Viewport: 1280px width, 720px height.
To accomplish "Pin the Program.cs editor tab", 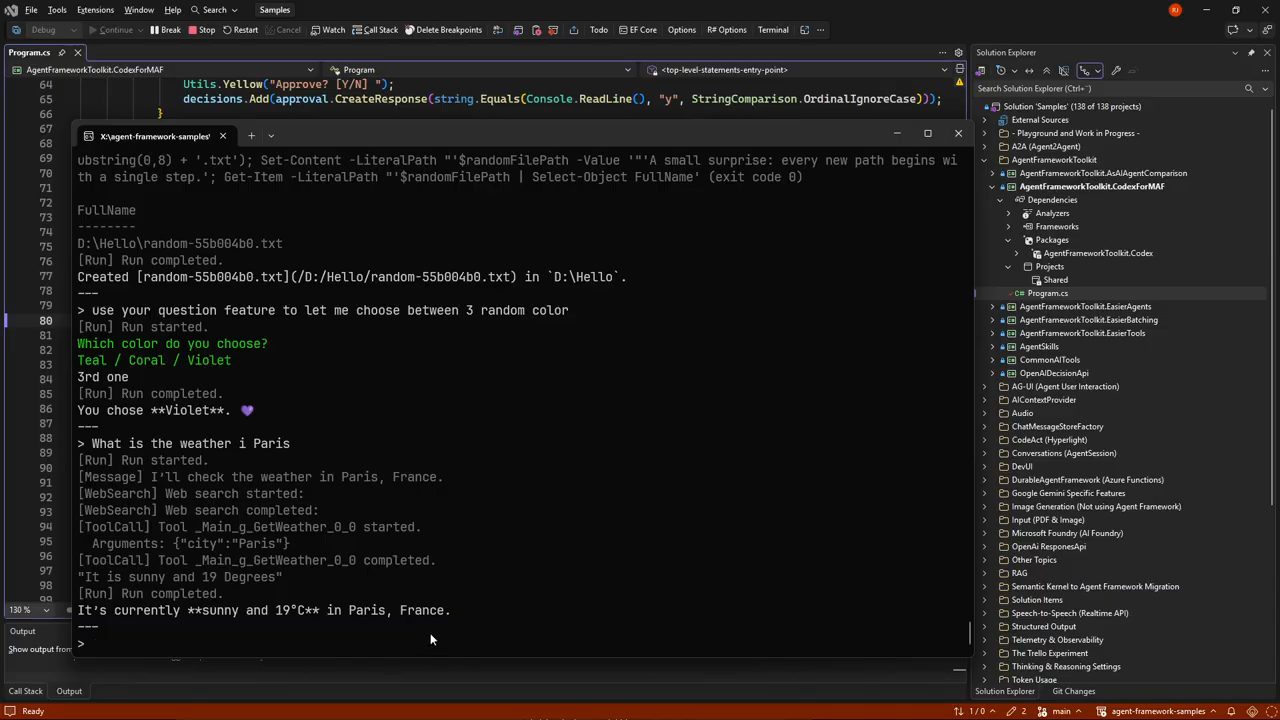I will [62, 53].
